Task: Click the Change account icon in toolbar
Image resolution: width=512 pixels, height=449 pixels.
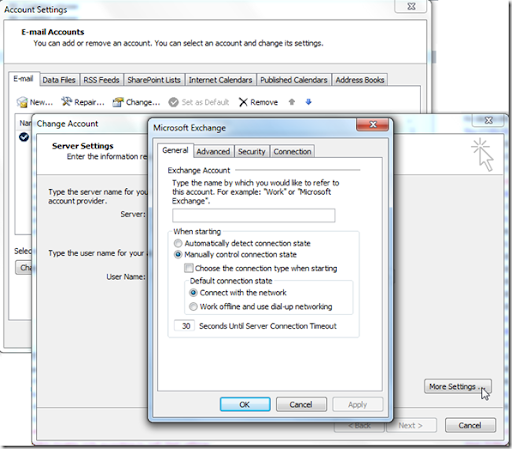Action: point(118,102)
